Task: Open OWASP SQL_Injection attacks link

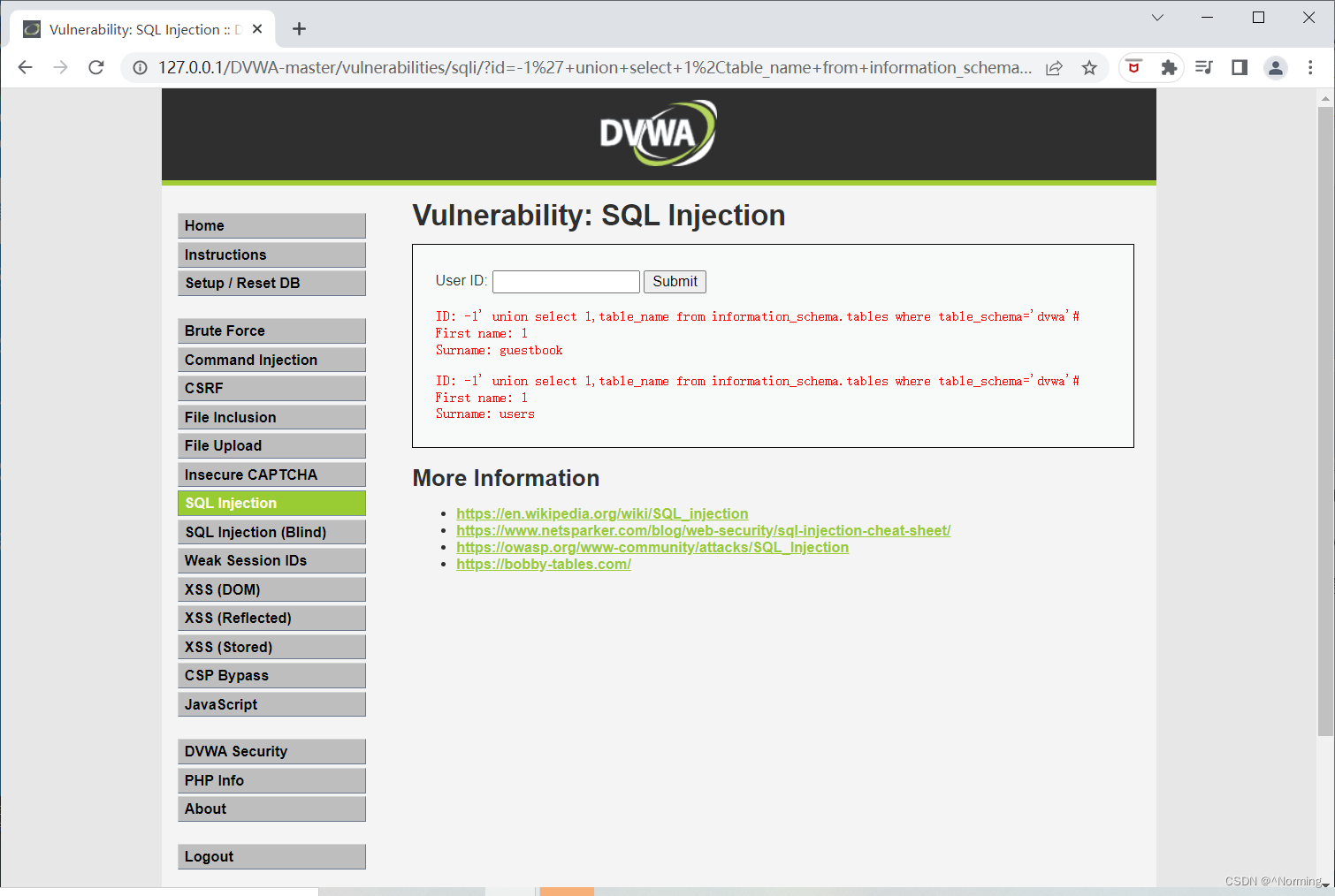Action: tap(652, 547)
